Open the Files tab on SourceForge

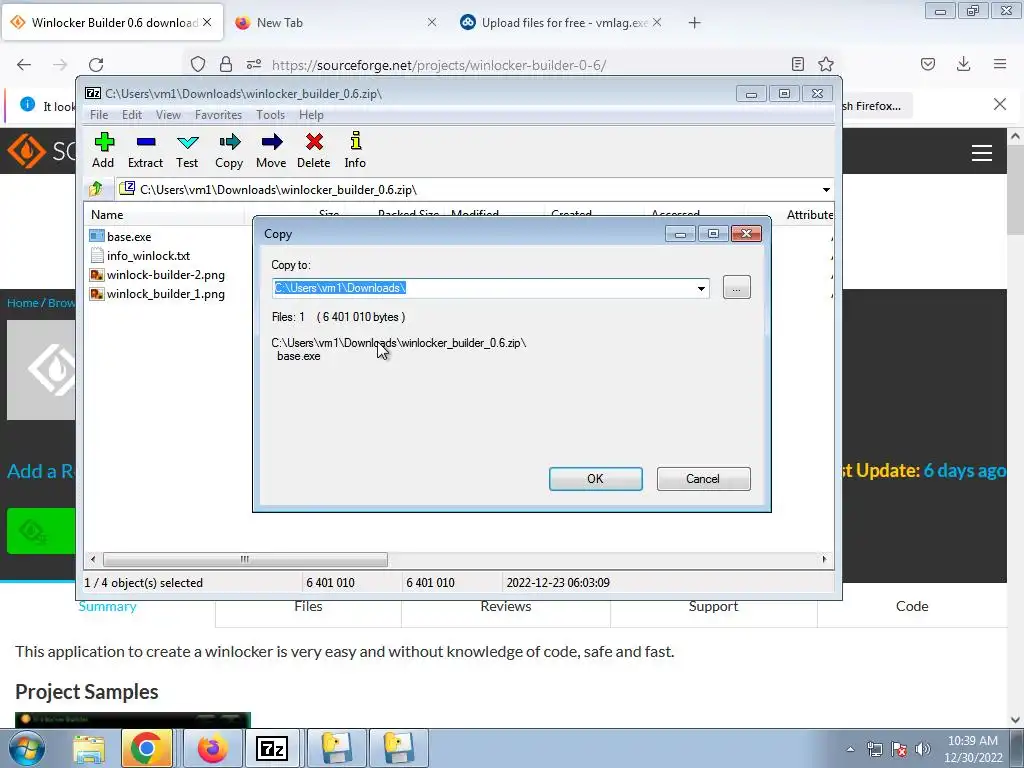point(308,606)
